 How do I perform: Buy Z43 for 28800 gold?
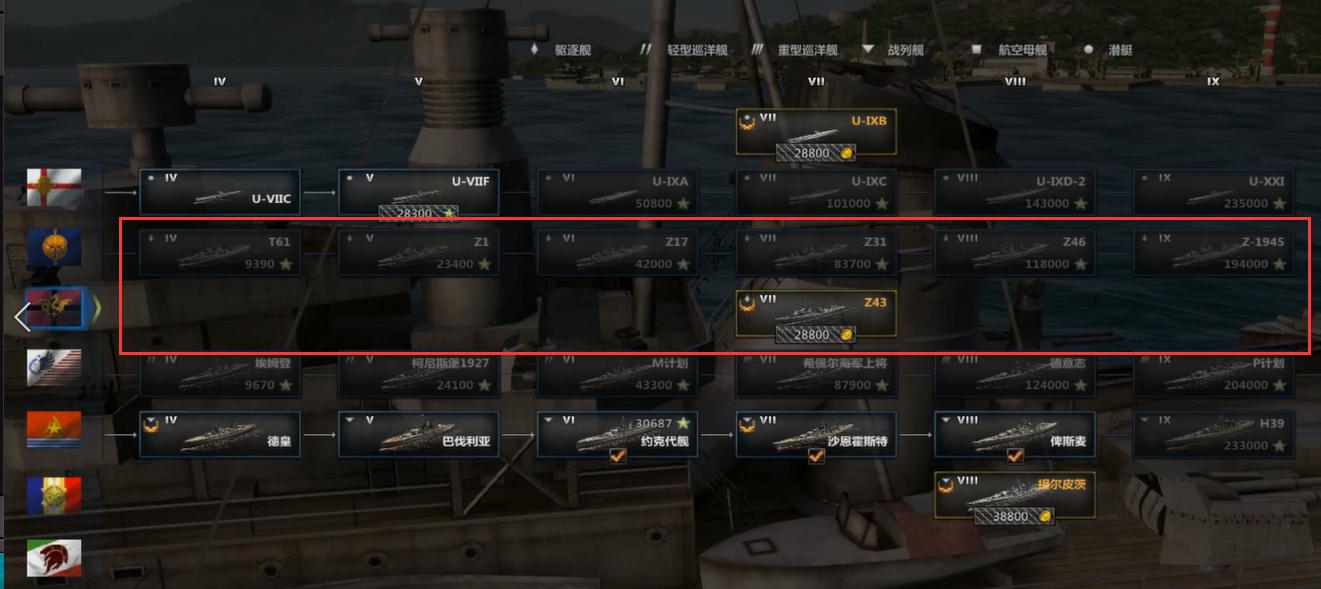pyautogui.click(x=816, y=334)
